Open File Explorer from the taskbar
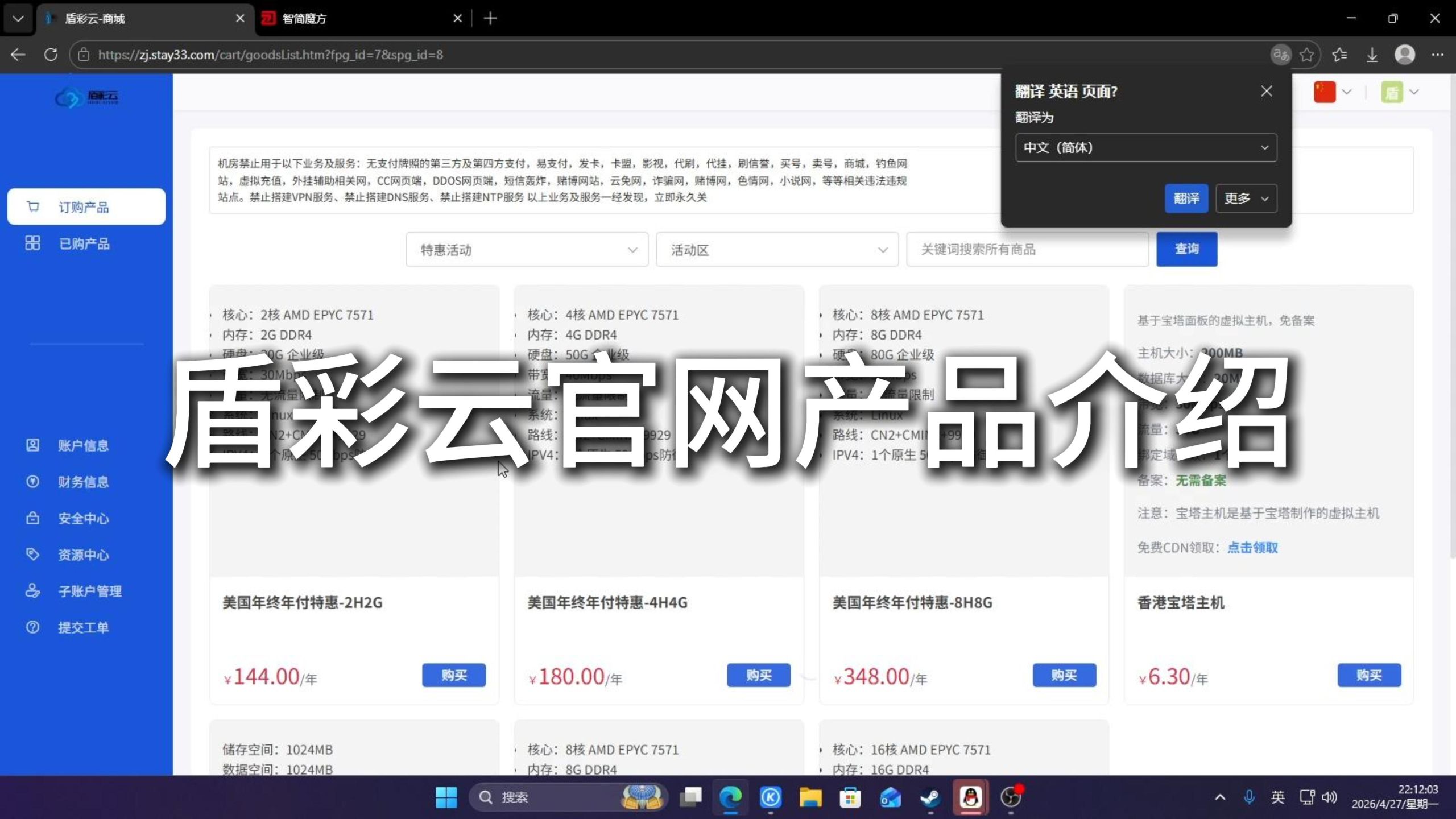Viewport: 1456px width, 819px height. (x=810, y=797)
